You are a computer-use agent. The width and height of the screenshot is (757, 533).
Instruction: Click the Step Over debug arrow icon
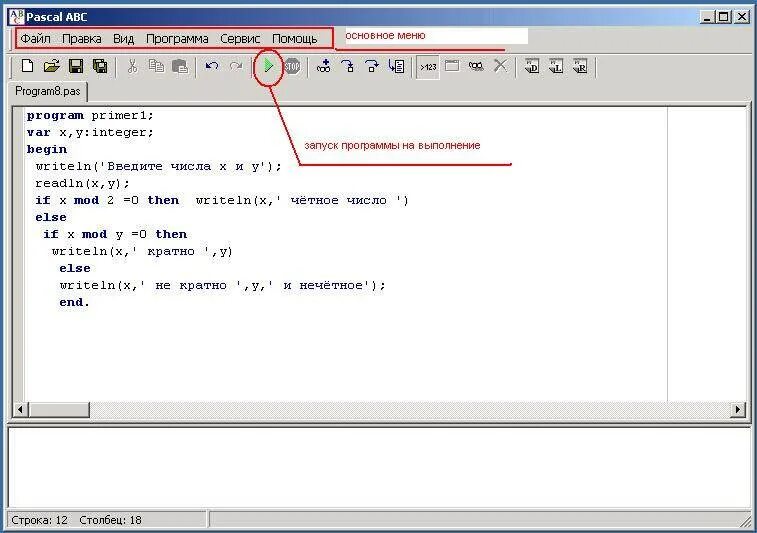point(371,66)
